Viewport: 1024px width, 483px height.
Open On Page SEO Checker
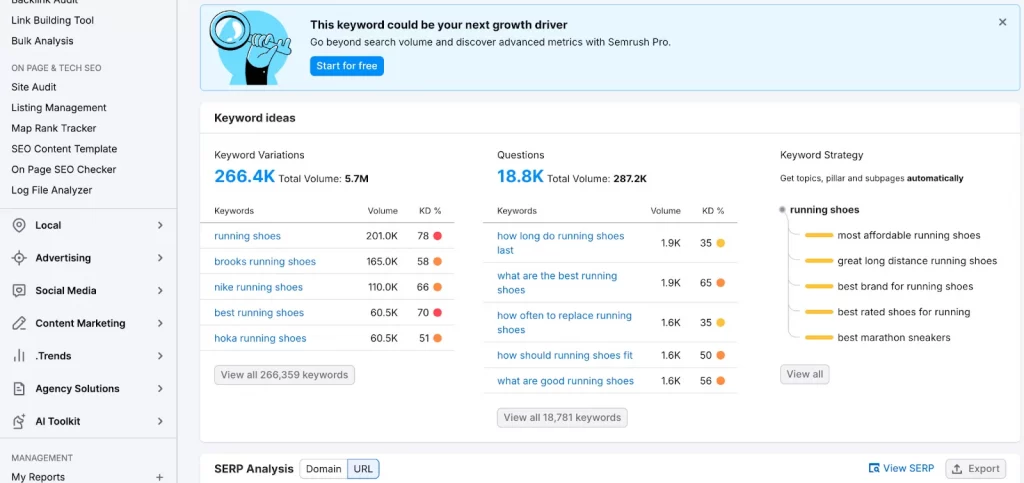pyautogui.click(x=63, y=169)
